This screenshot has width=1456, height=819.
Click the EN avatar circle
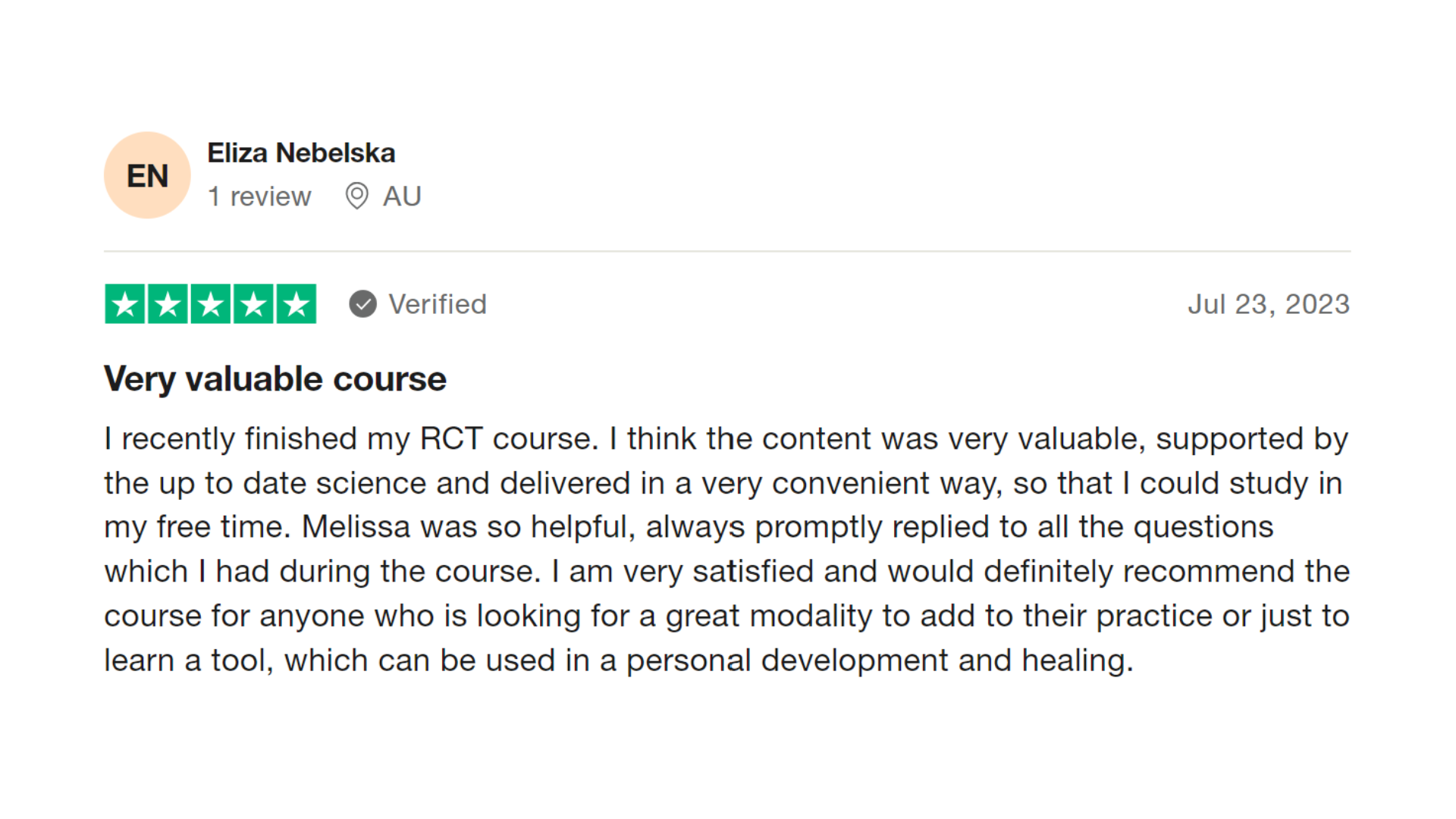point(147,175)
